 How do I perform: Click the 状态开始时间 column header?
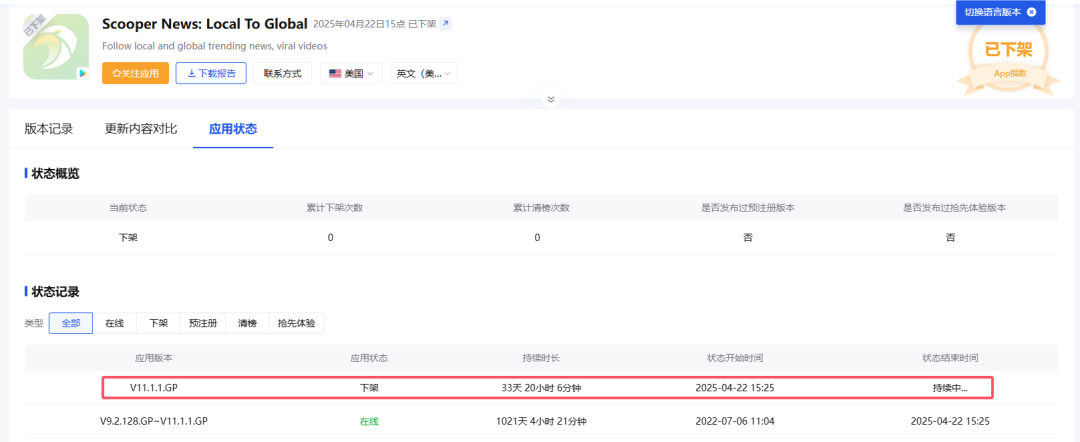pos(735,358)
